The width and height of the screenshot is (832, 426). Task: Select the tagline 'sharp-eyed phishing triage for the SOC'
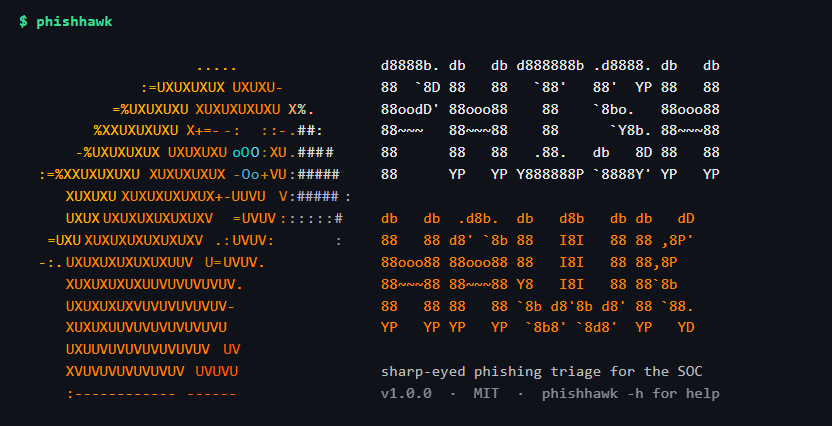pyautogui.click(x=542, y=372)
